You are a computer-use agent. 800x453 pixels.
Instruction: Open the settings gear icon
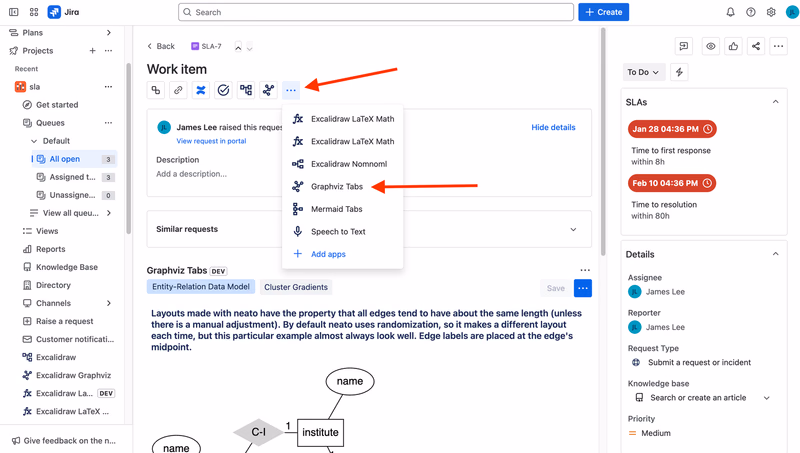coord(771,12)
